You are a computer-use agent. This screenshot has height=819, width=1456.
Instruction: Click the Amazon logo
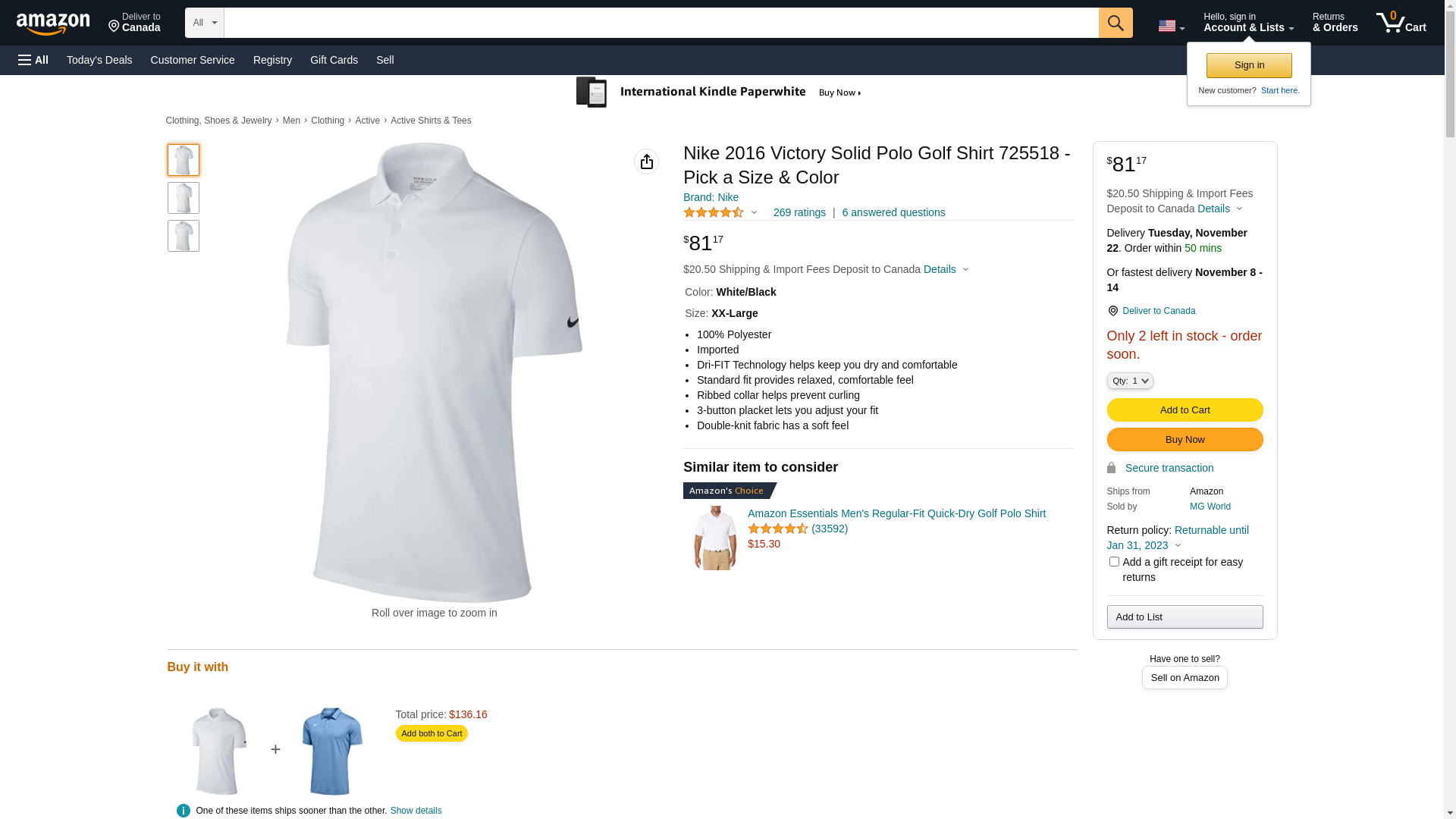pos(53,24)
